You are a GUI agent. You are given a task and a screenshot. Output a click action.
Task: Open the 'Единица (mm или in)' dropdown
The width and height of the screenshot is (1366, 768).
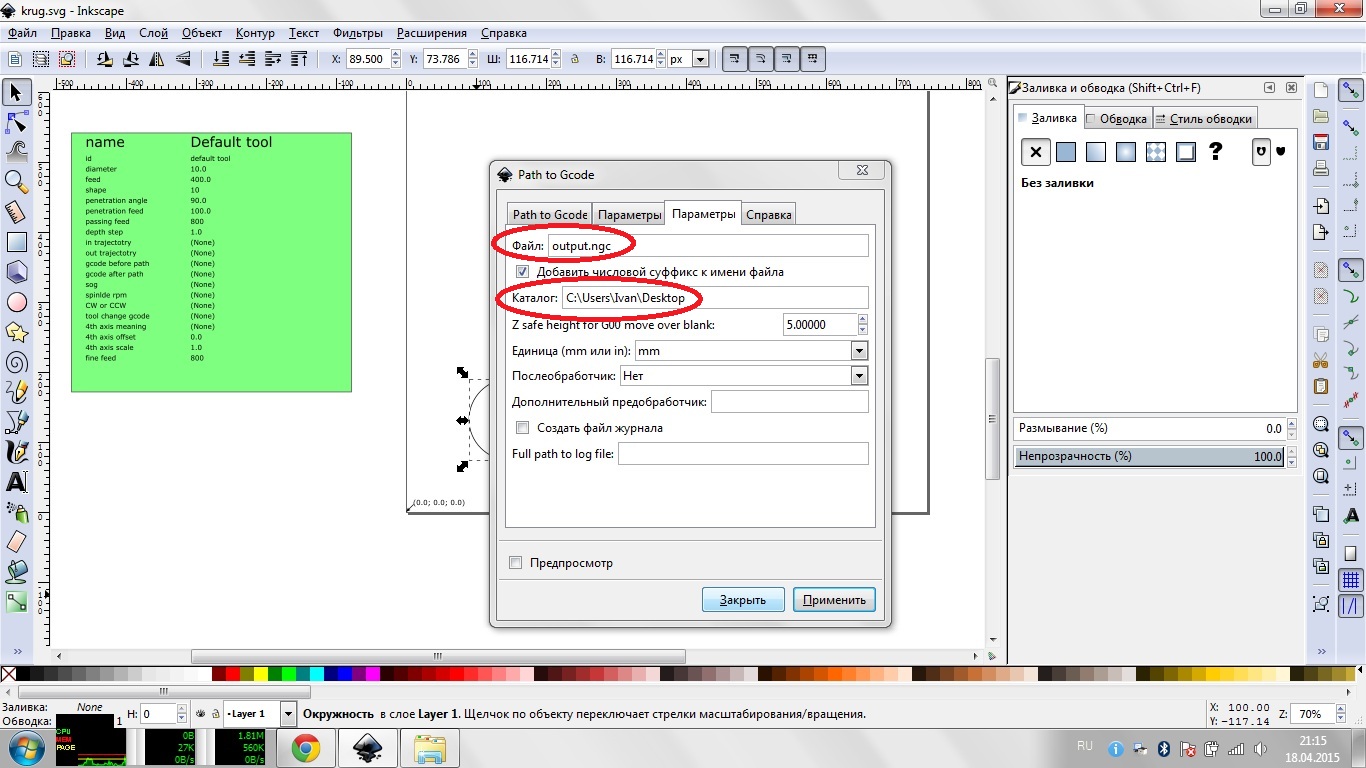(x=859, y=351)
